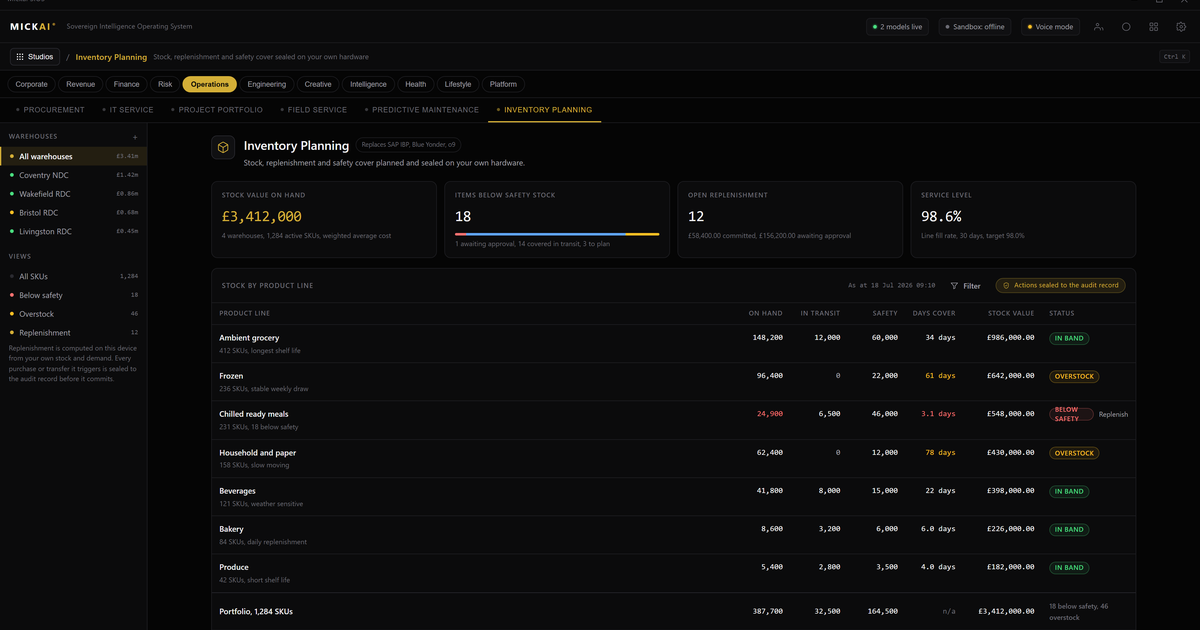The width and height of the screenshot is (1200, 630).
Task: Click the OVERSTOCK badge on Frozen row
Action: click(x=1074, y=376)
